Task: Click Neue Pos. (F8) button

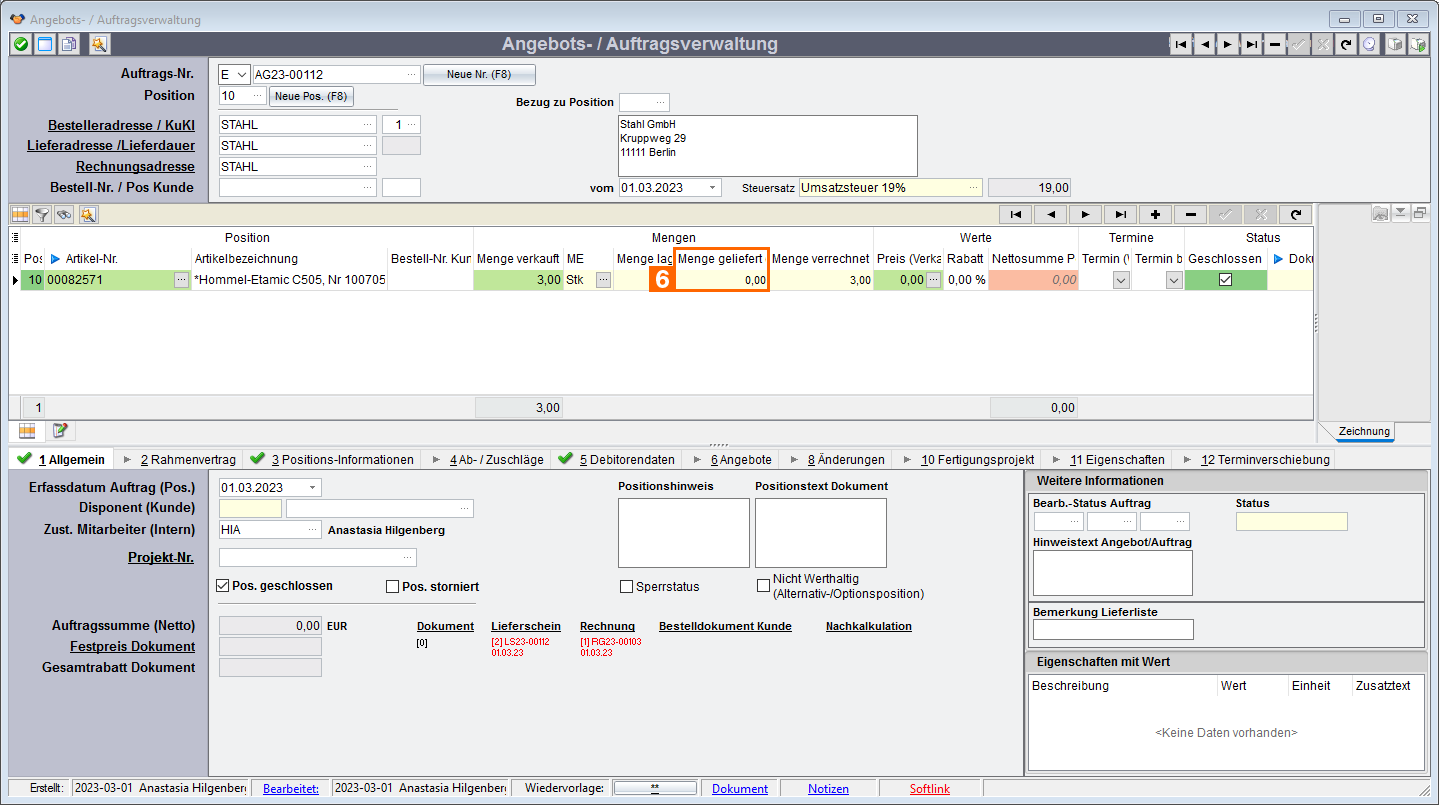Action: pyautogui.click(x=311, y=96)
